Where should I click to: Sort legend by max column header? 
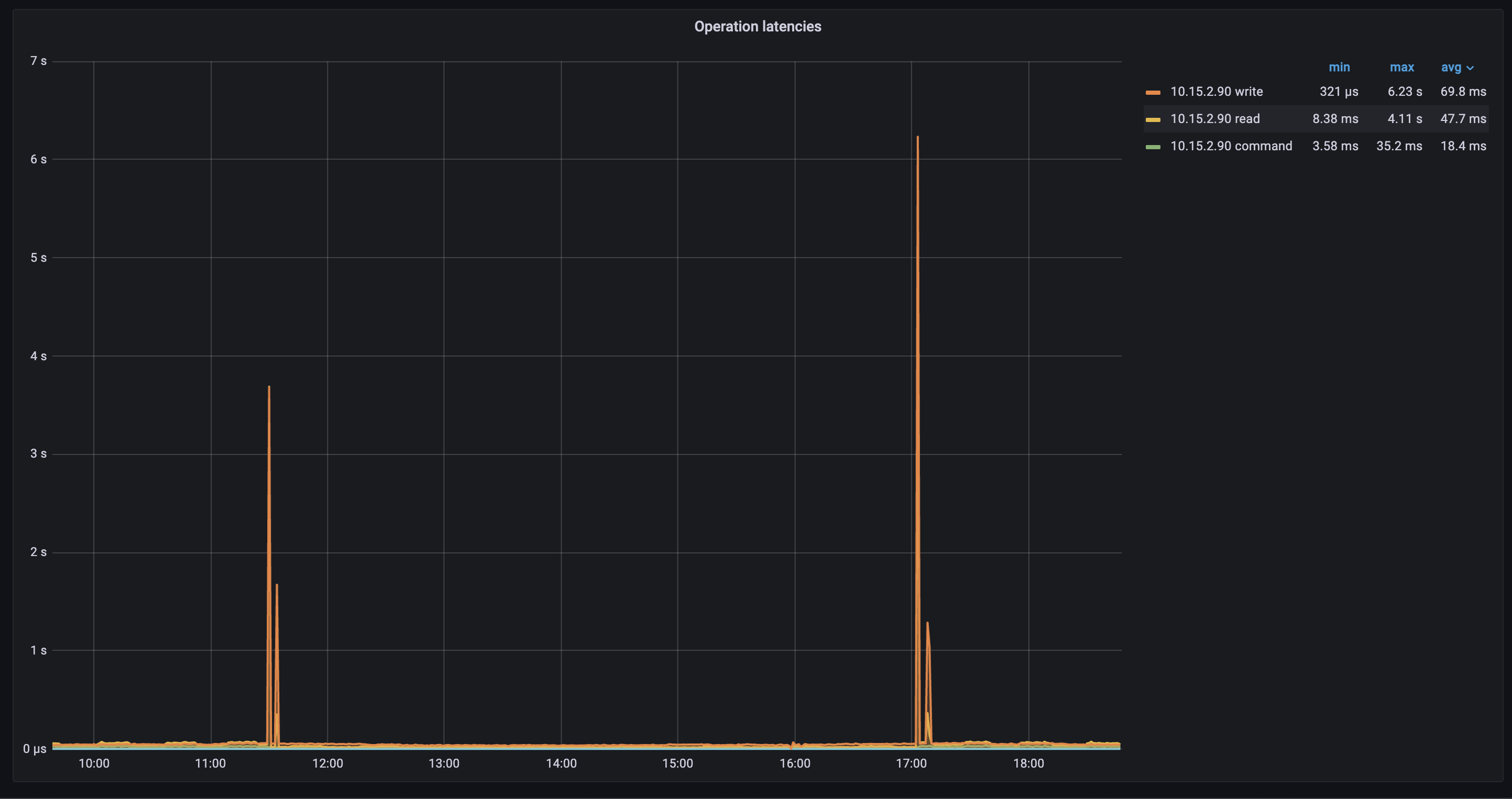(x=1401, y=68)
